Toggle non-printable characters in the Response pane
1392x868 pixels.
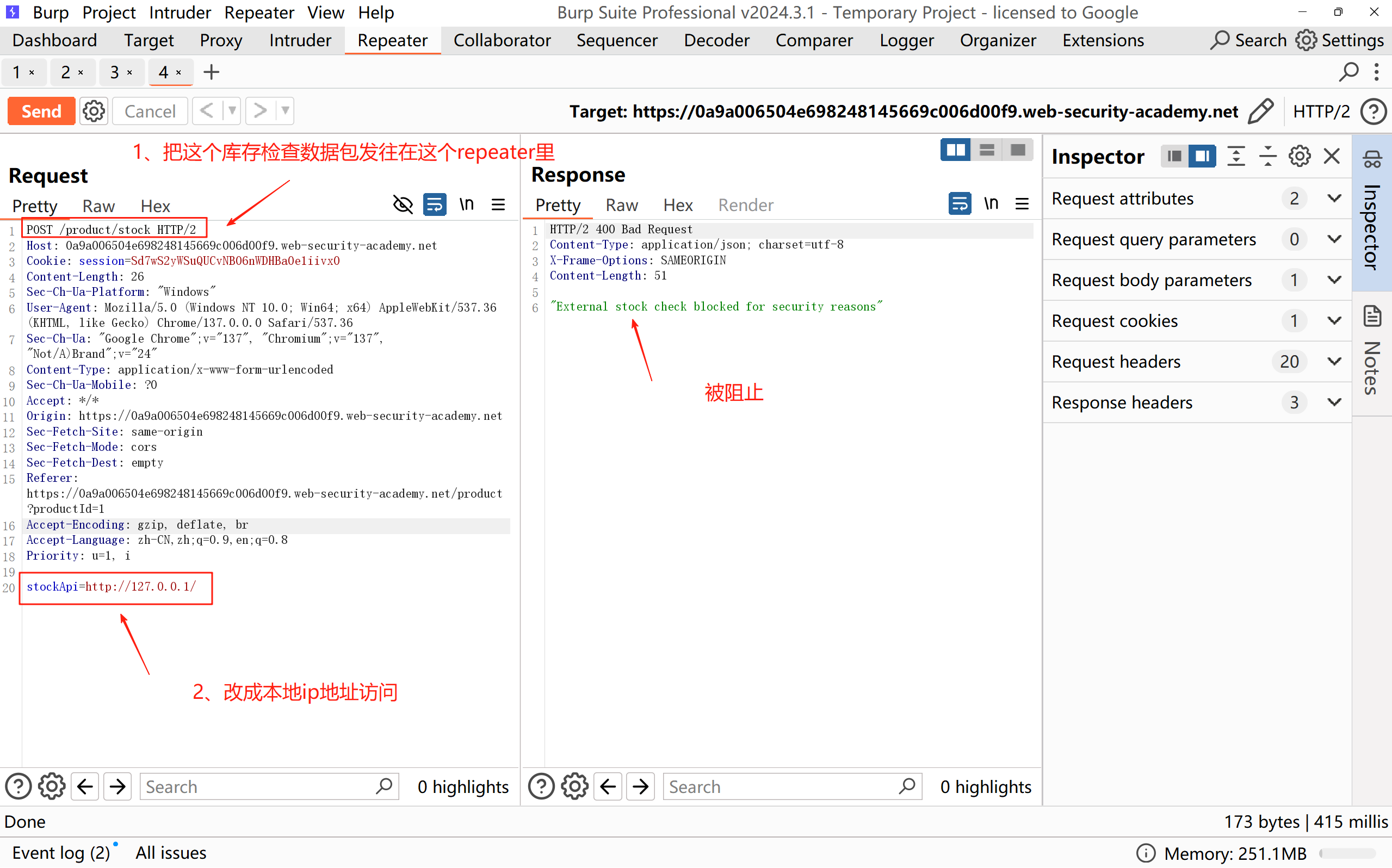coord(991,204)
